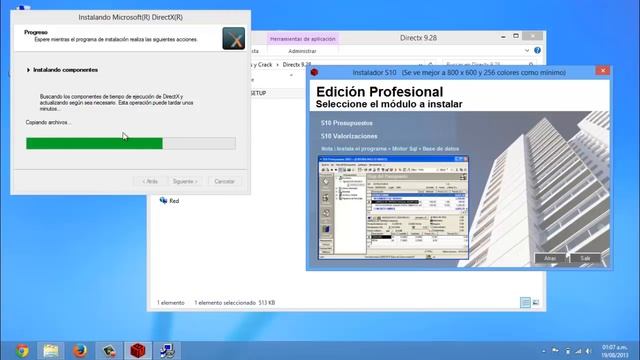The width and height of the screenshot is (640, 360).
Task: Click the taskbar clock showing 01:07 a.m.
Action: coord(614,351)
